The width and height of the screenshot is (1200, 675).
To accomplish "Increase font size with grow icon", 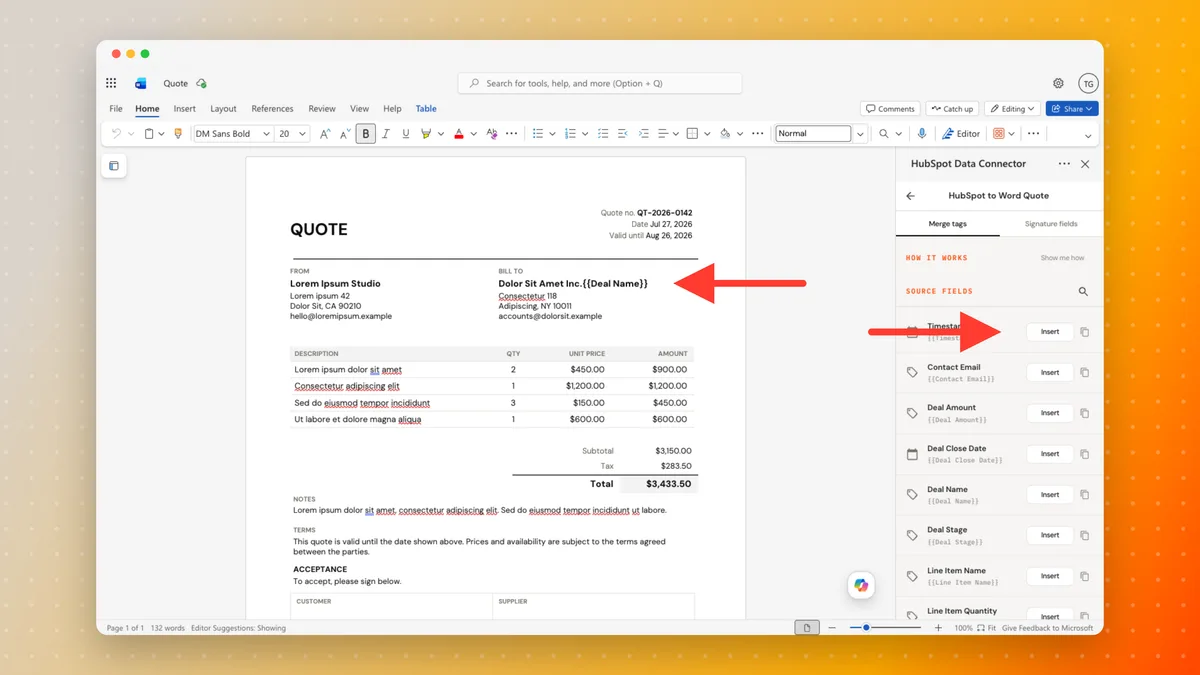I will (x=325, y=133).
